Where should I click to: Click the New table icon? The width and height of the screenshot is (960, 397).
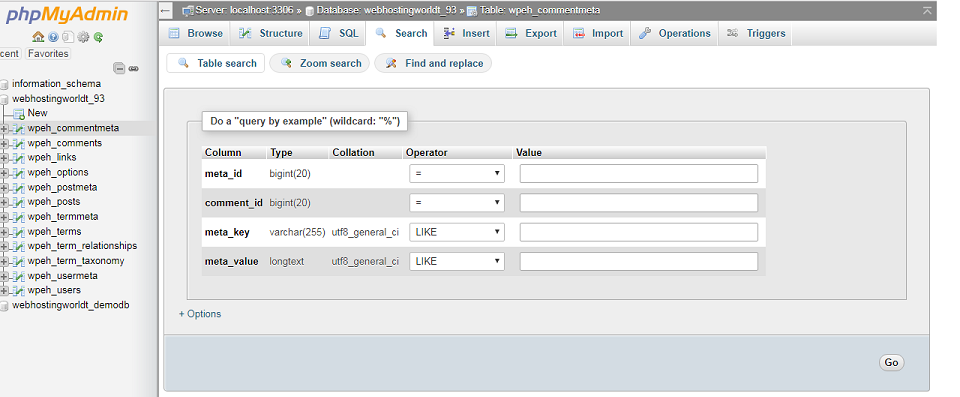click(19, 113)
